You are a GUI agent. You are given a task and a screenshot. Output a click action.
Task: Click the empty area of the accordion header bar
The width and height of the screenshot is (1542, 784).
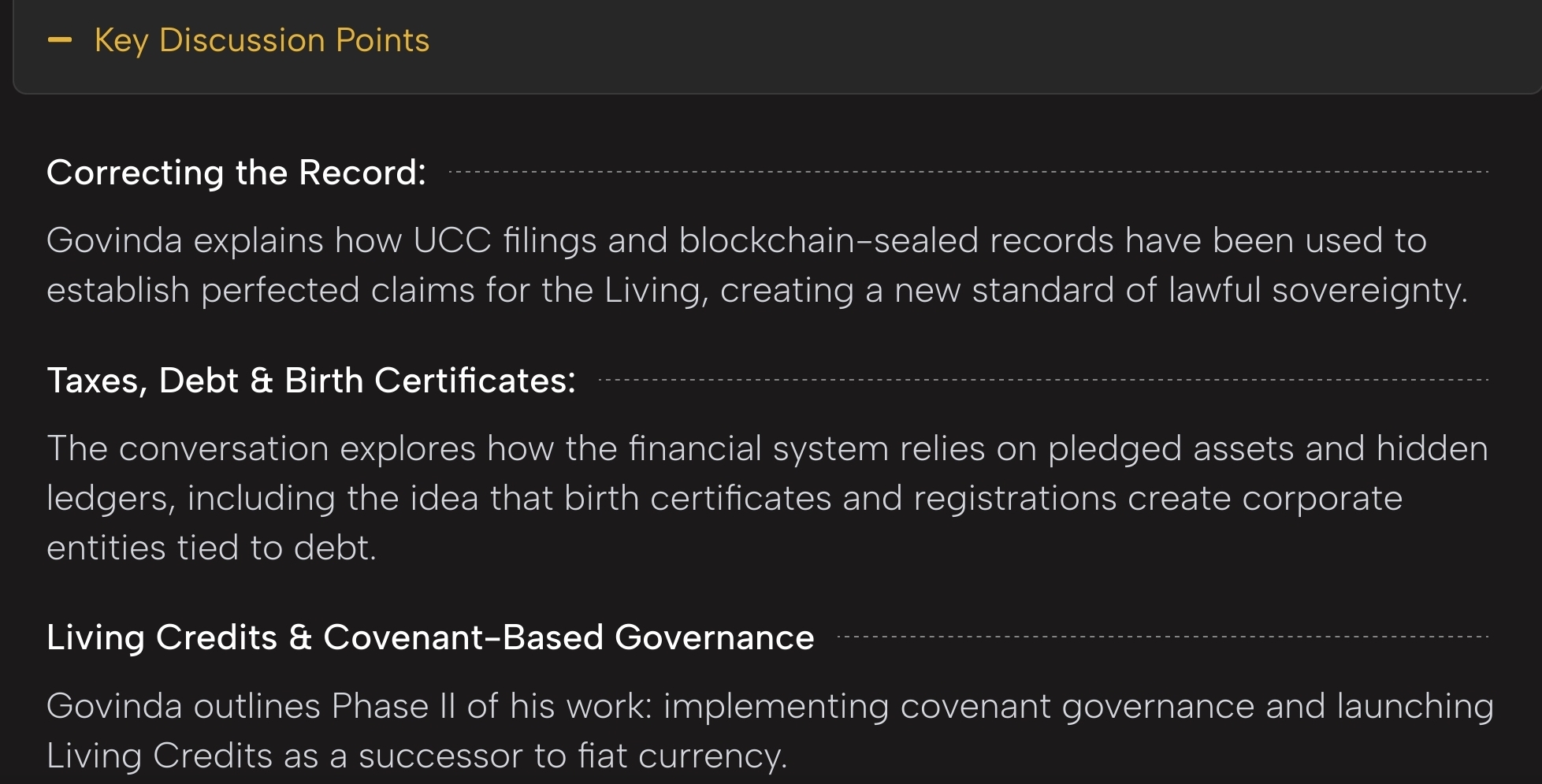946,43
